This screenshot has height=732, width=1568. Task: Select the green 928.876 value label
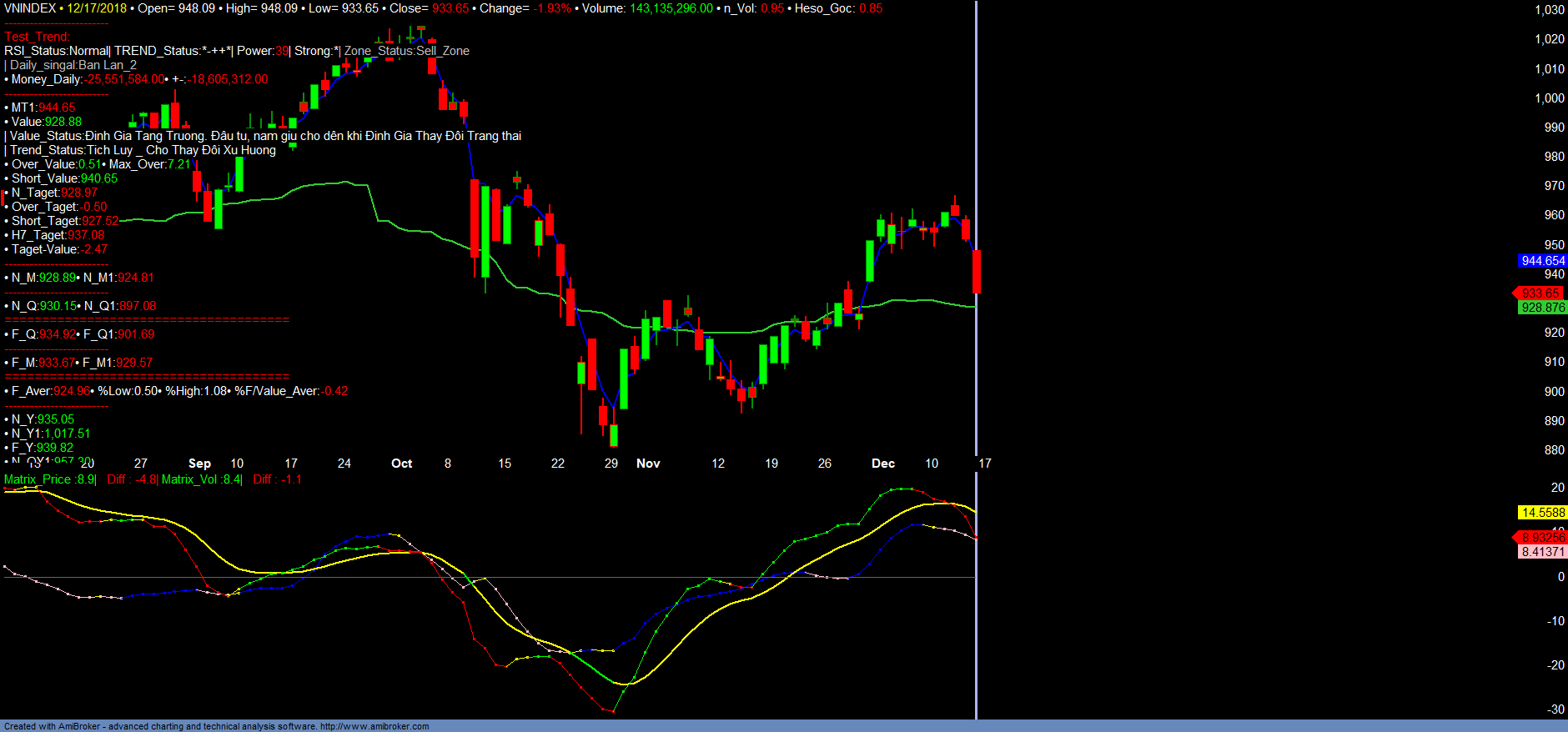click(1542, 308)
